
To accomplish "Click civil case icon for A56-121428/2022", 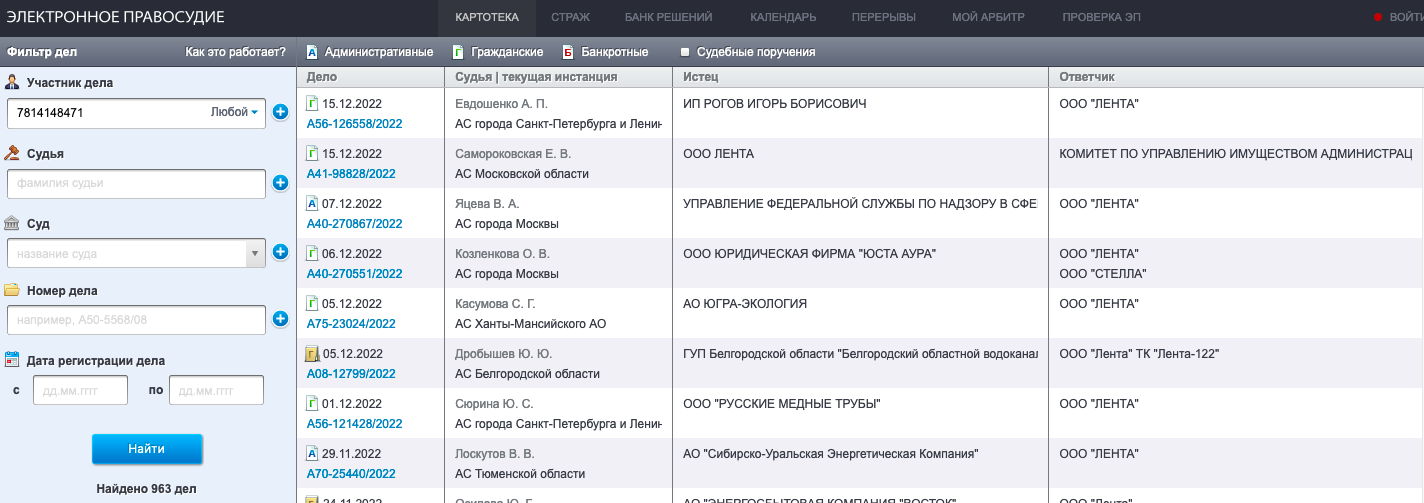I will coord(312,403).
